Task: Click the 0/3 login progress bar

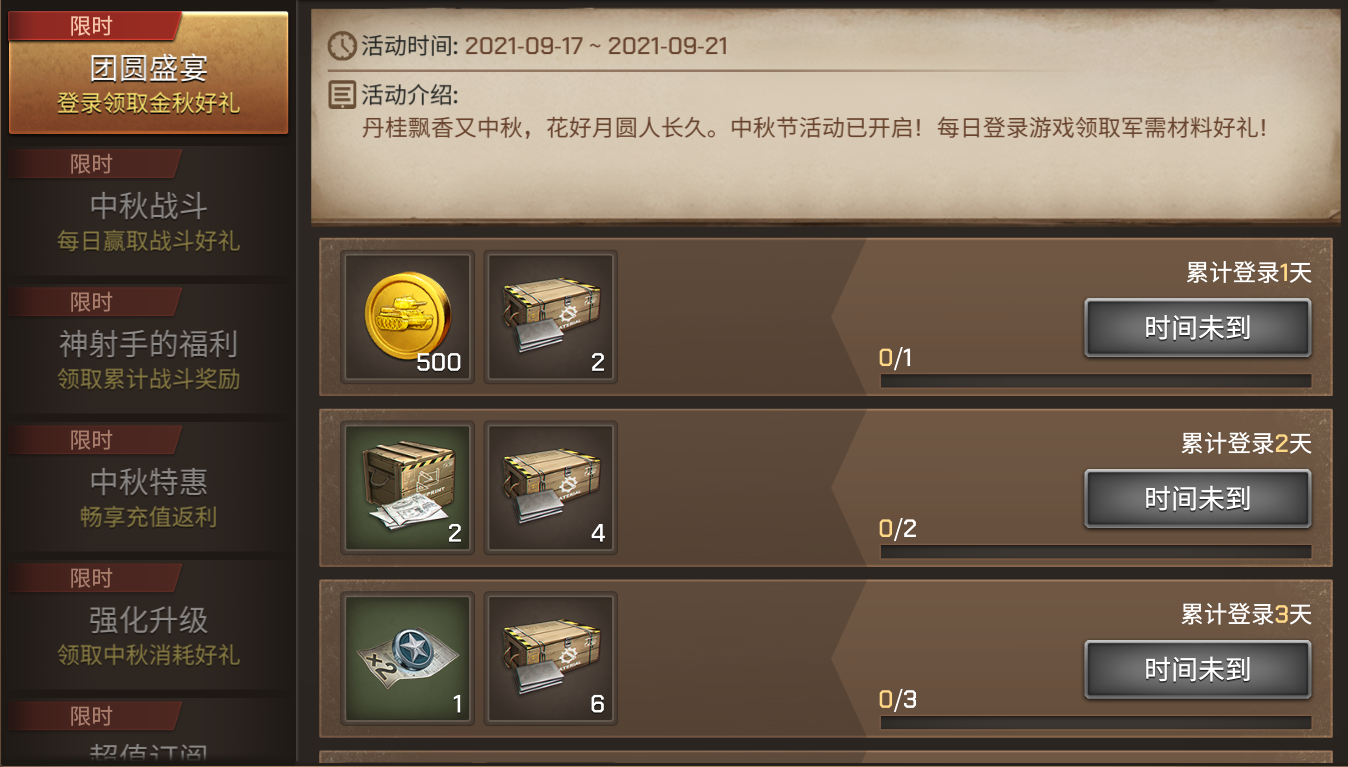Action: [x=1095, y=723]
